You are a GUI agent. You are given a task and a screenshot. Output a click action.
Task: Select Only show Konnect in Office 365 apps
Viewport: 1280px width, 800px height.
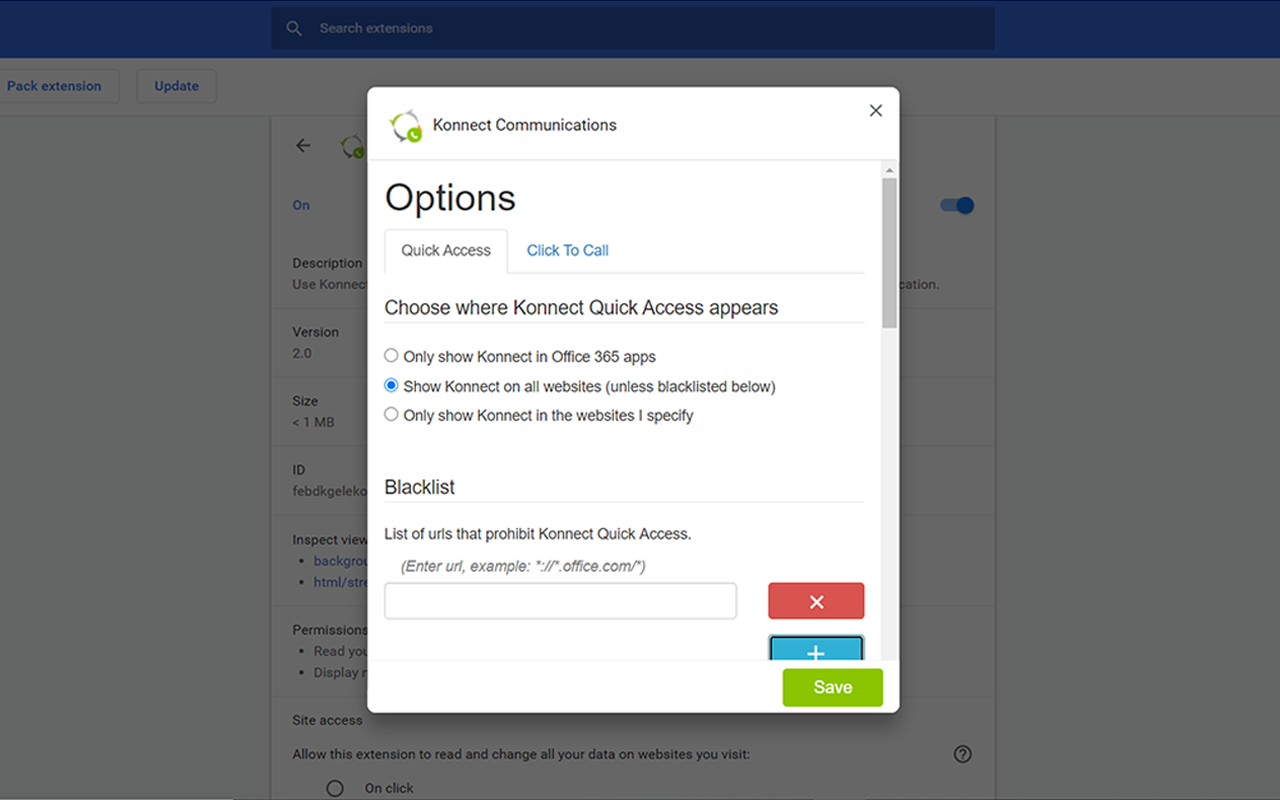point(392,356)
